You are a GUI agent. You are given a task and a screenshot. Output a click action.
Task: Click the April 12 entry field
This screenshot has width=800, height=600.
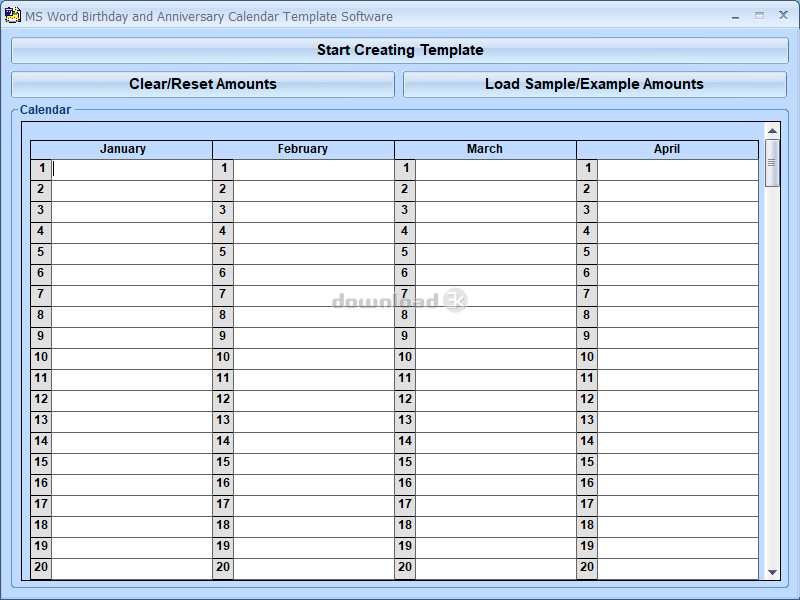pos(678,401)
